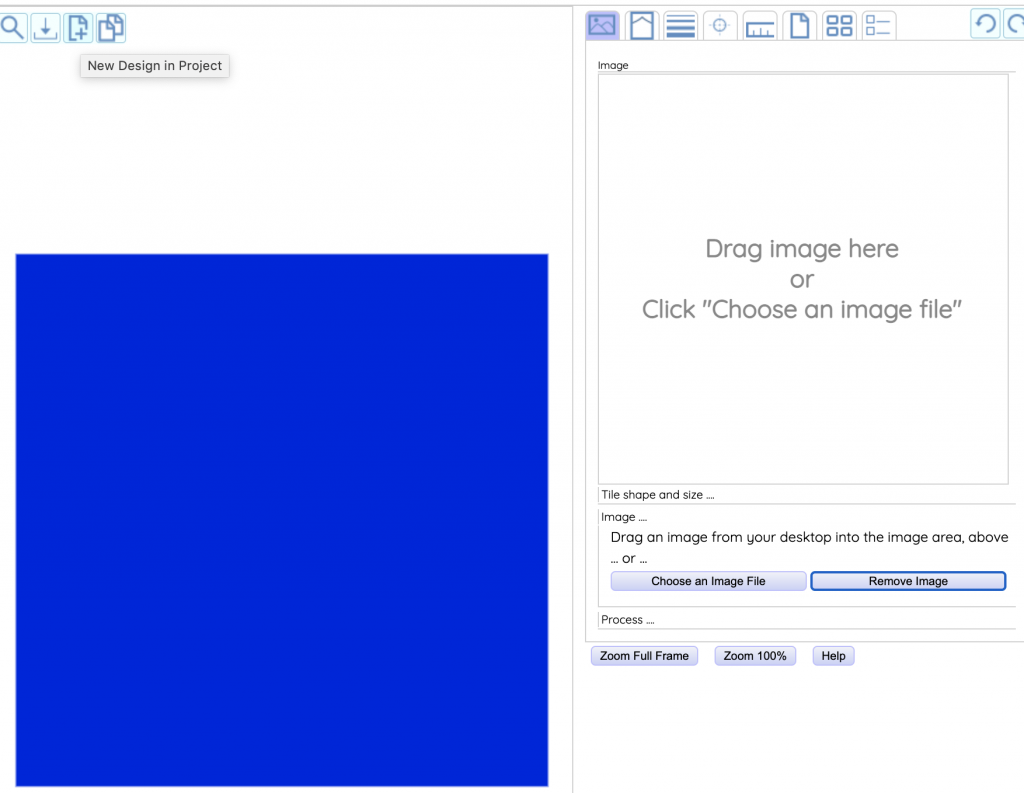Open the ruler measurement panel icon

(760, 26)
